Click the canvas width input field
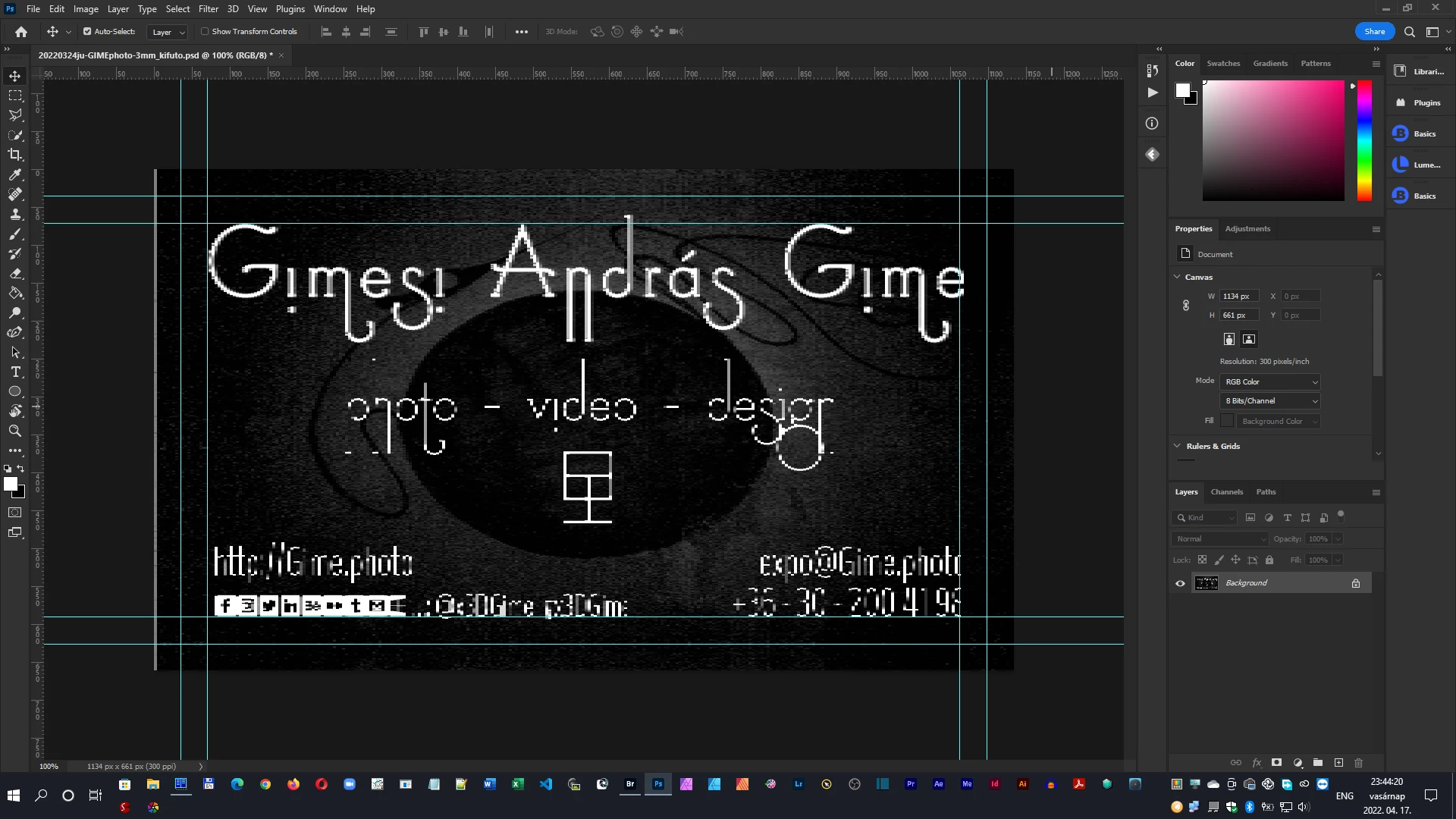This screenshot has width=1456, height=819. 1239,297
